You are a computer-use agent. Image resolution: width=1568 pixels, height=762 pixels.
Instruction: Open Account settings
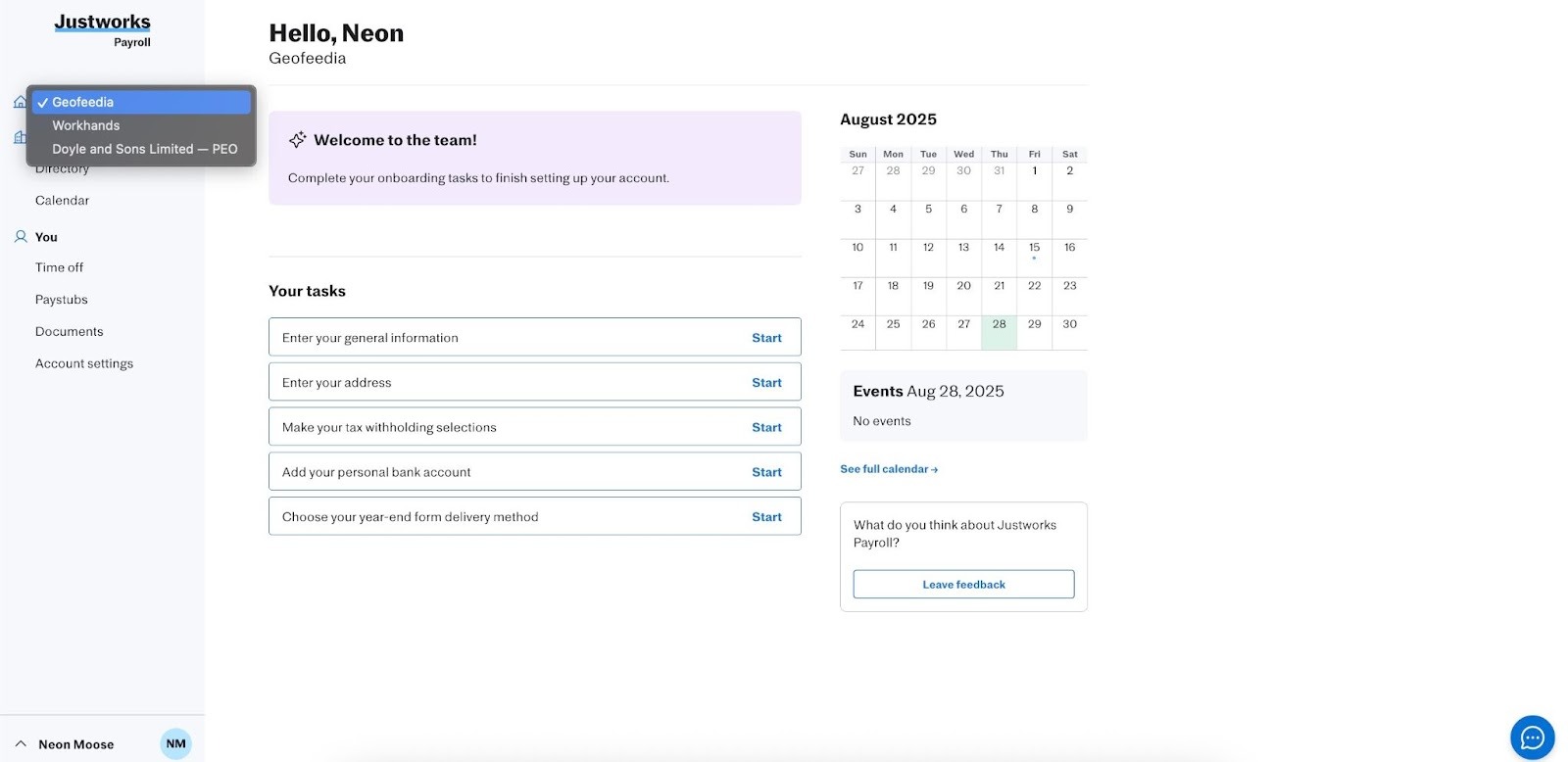pyautogui.click(x=84, y=363)
